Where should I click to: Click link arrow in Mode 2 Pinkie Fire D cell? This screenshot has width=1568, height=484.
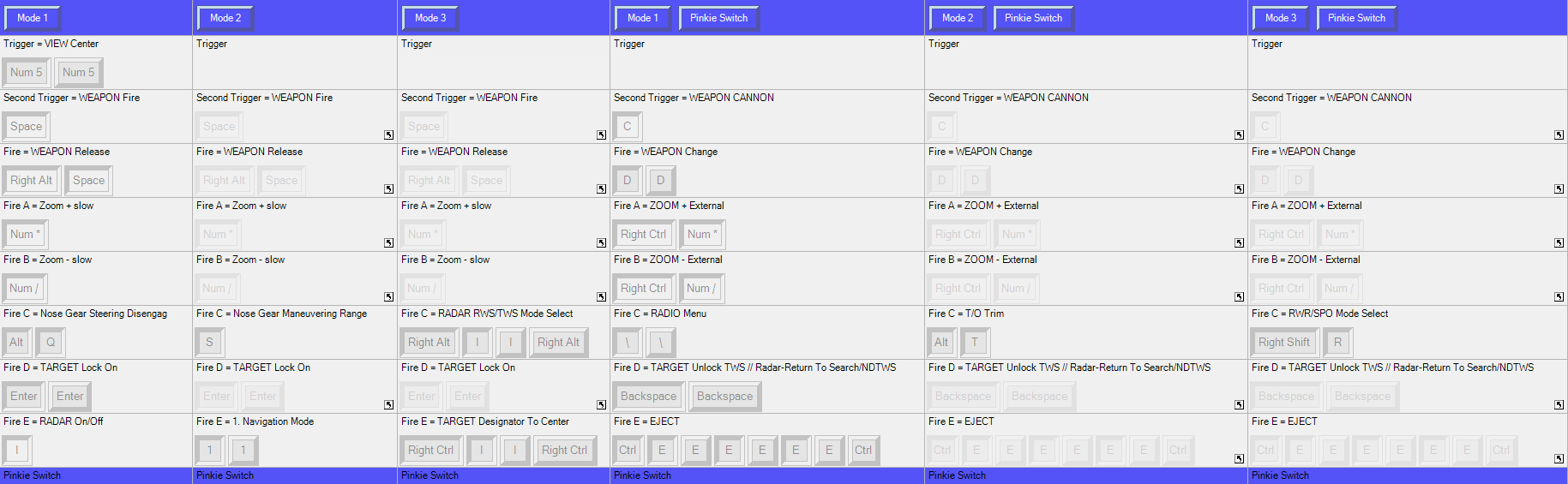tap(1239, 405)
